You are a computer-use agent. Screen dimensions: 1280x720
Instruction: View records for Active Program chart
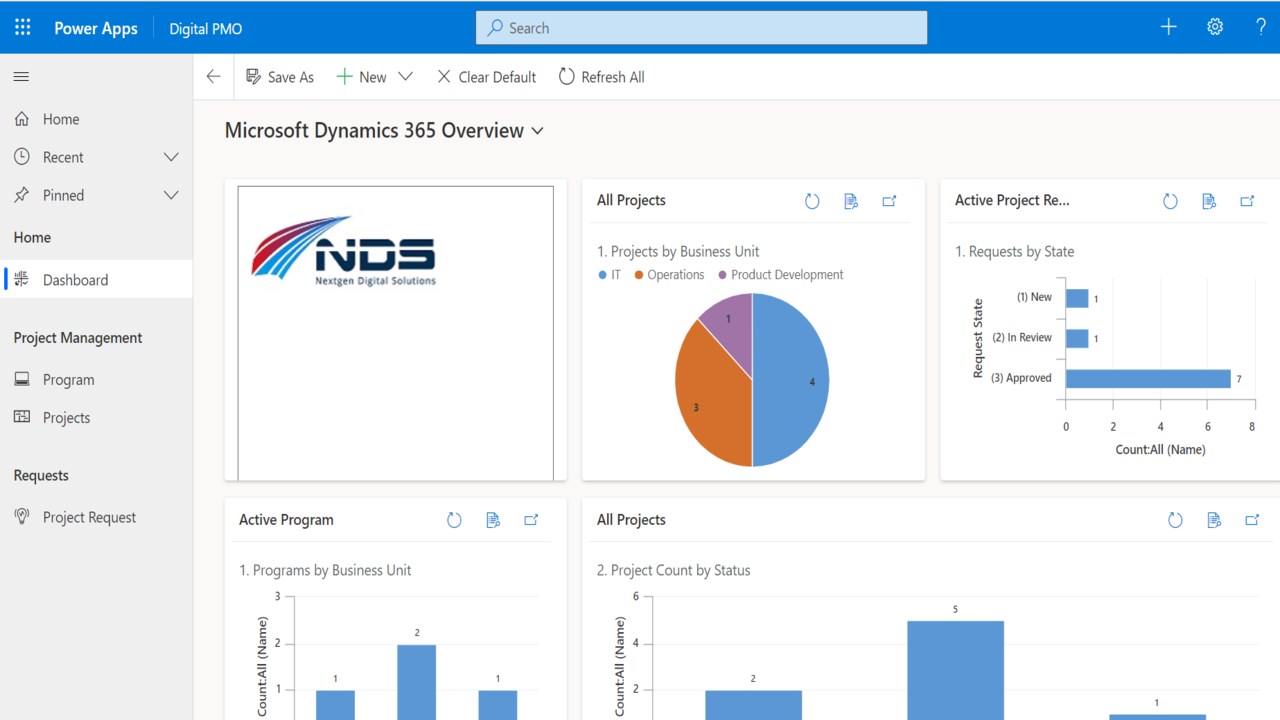tap(493, 520)
